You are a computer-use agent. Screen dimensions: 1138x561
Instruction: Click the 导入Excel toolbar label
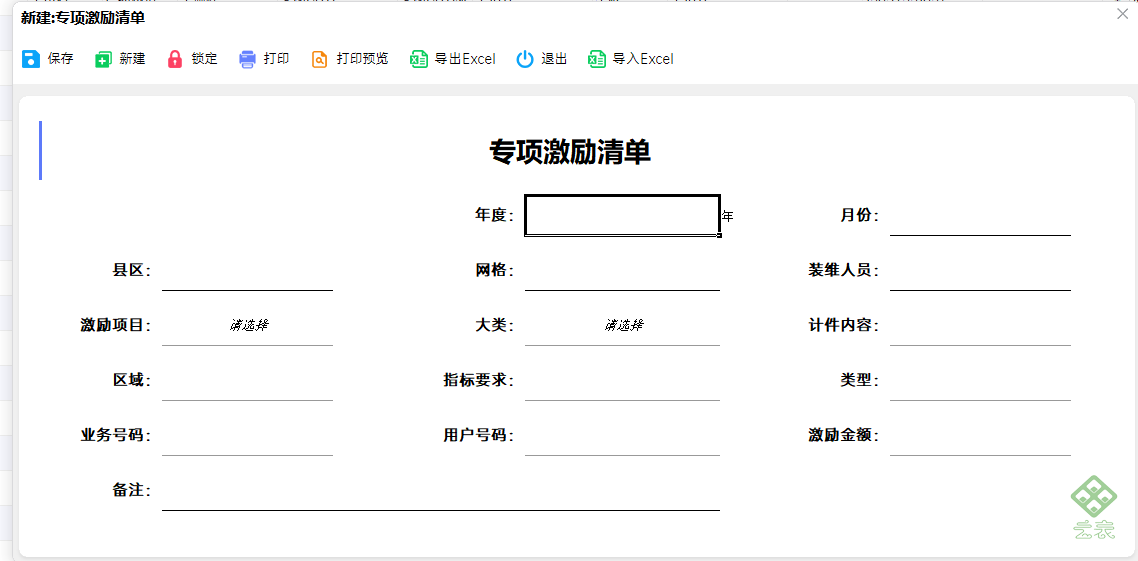point(643,59)
